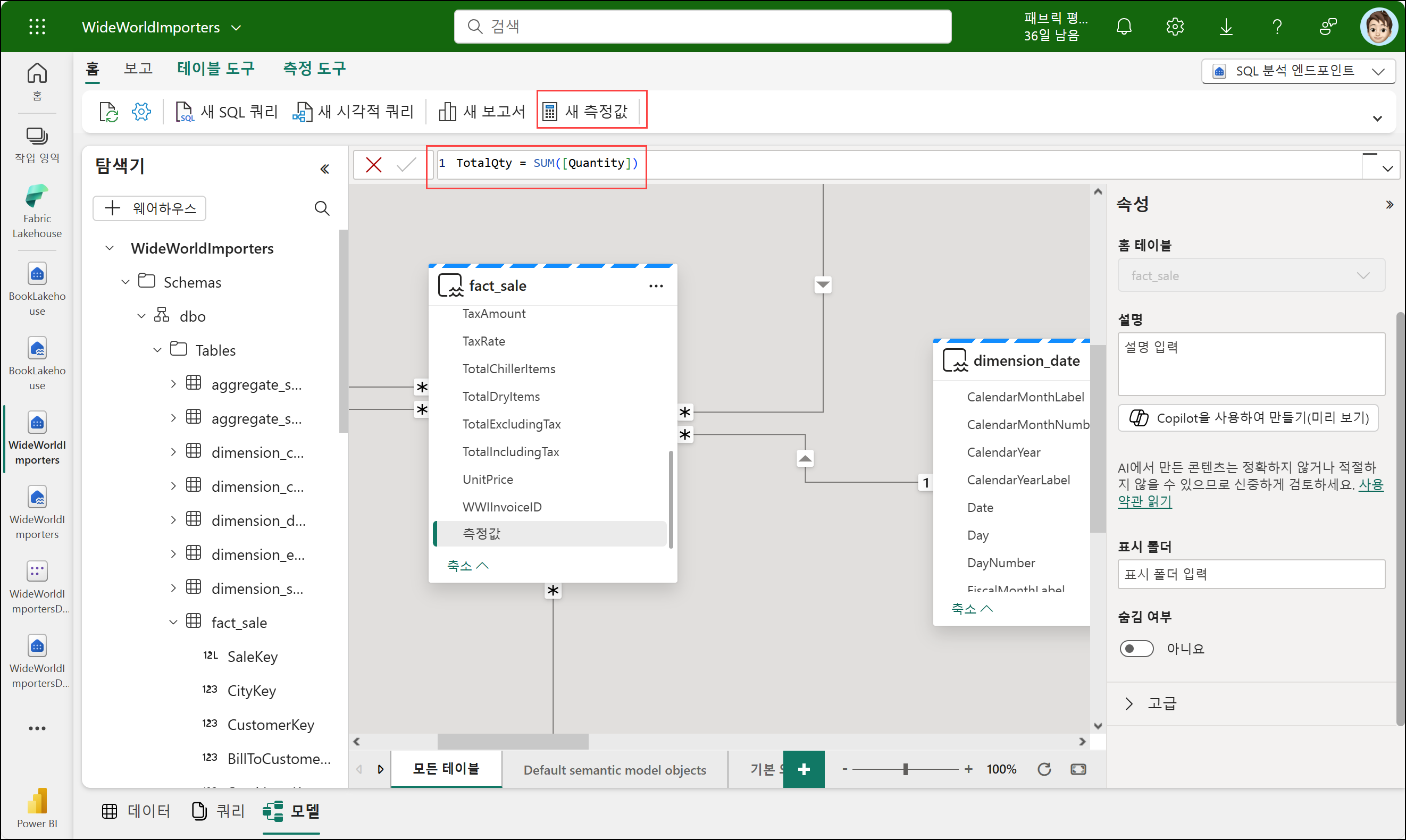Collapse the 속성 properties pane

pos(1389,204)
